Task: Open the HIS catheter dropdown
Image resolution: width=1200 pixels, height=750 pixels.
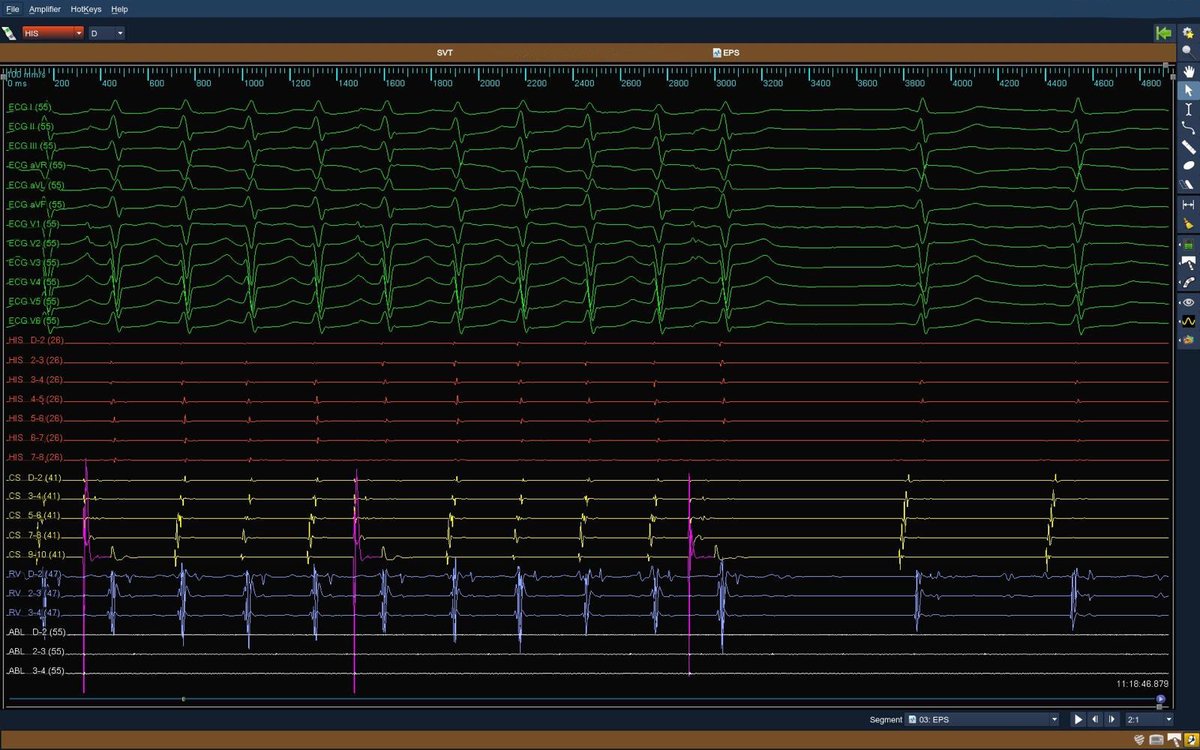Action: tap(53, 33)
